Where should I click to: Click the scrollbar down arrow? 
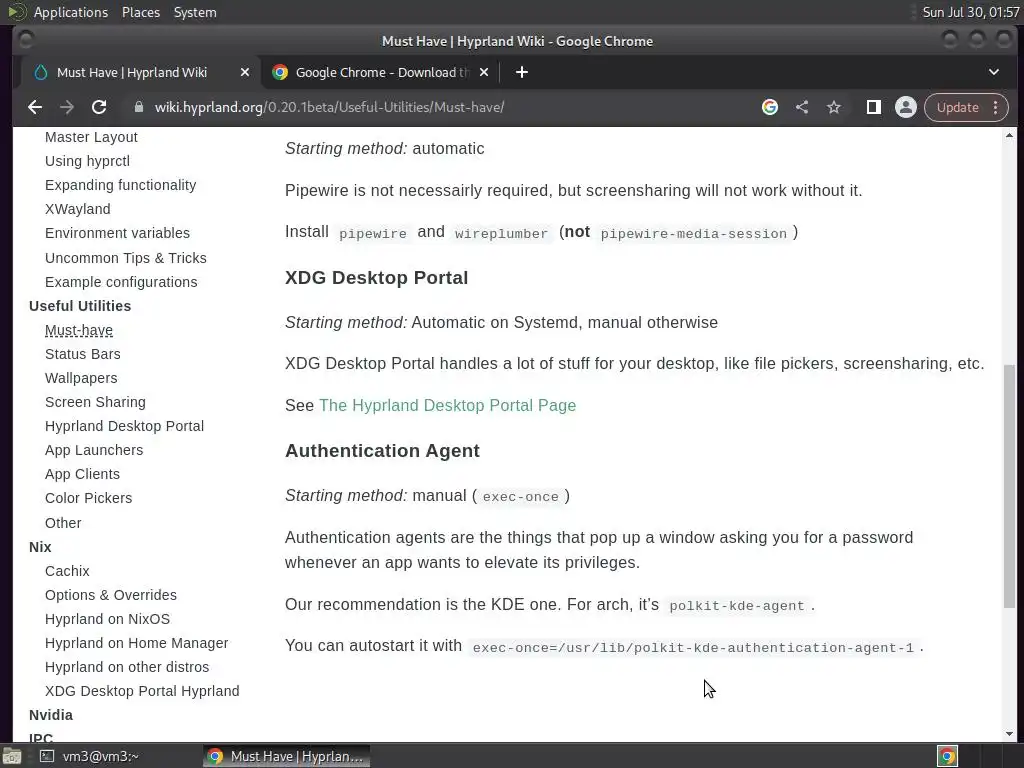pyautogui.click(x=1010, y=733)
